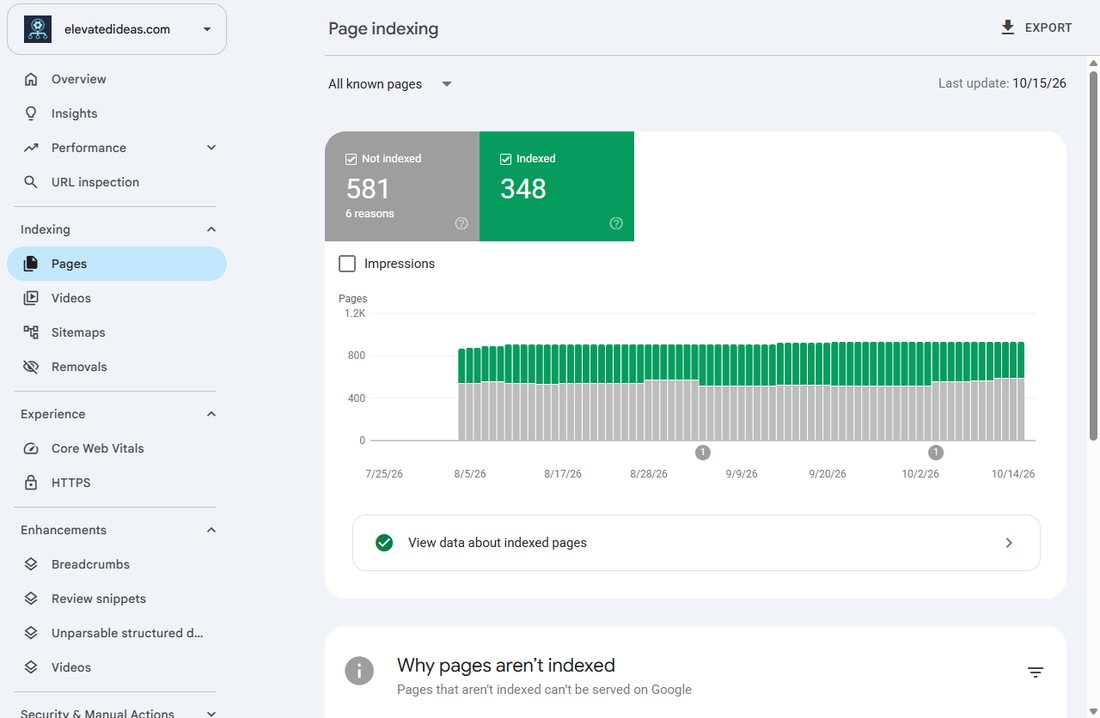The height and width of the screenshot is (718, 1100).
Task: Collapse the Enhancements section
Action: (x=211, y=530)
